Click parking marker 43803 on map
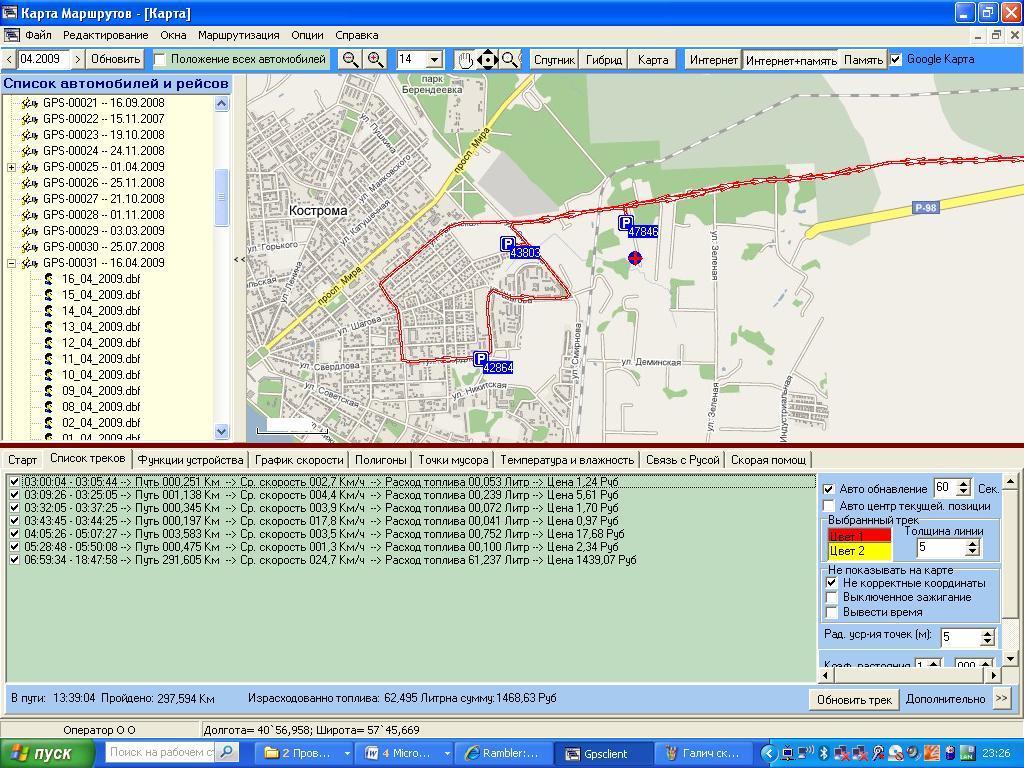 508,244
